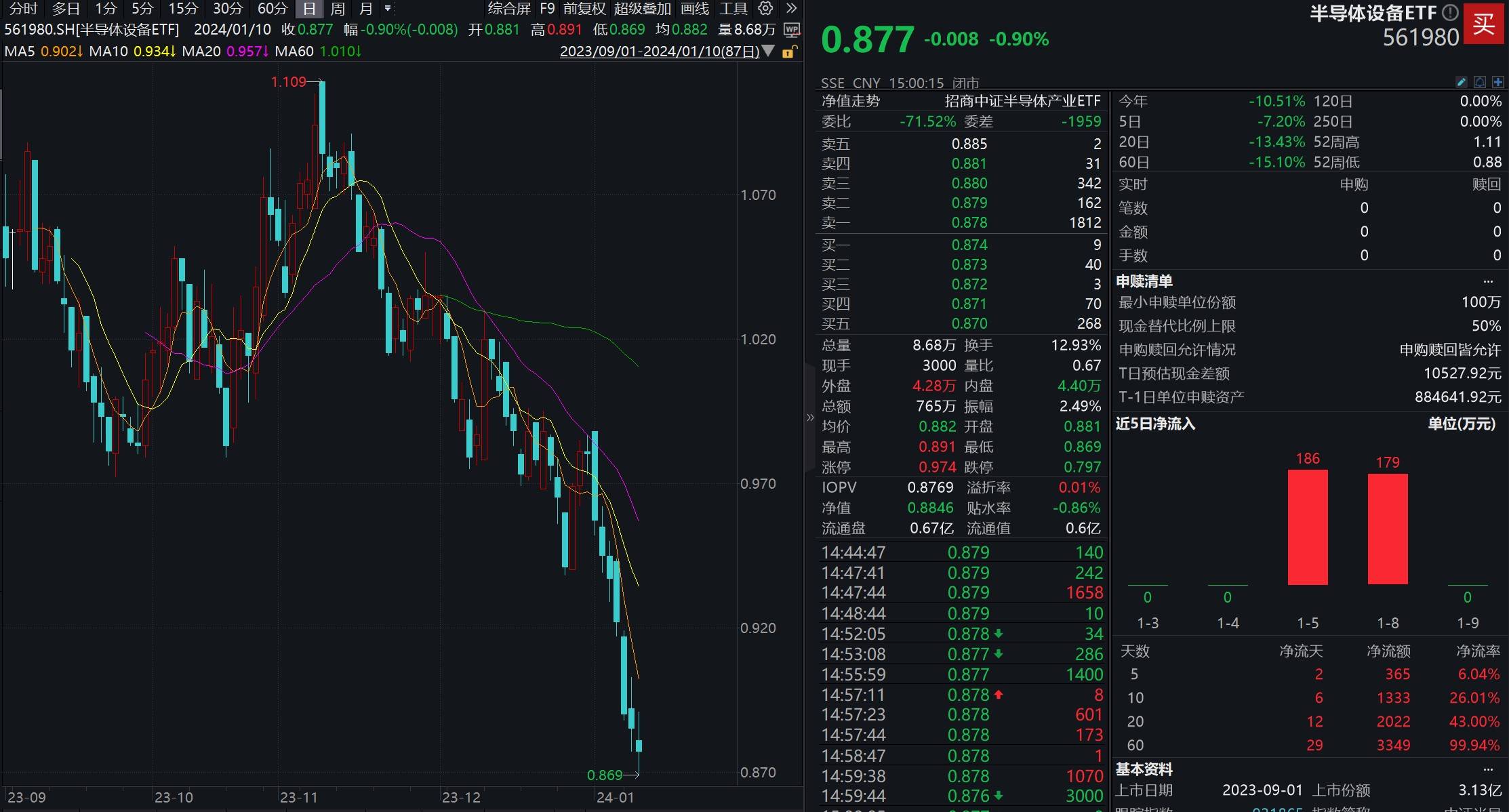Open the settings gear icon on the toolbar
Image resolution: width=1509 pixels, height=812 pixels.
pos(765,9)
